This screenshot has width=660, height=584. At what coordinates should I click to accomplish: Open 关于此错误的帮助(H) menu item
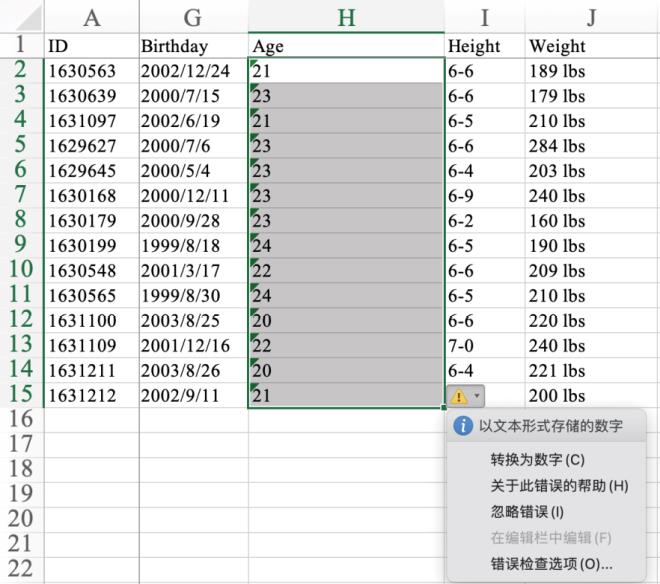tap(558, 486)
